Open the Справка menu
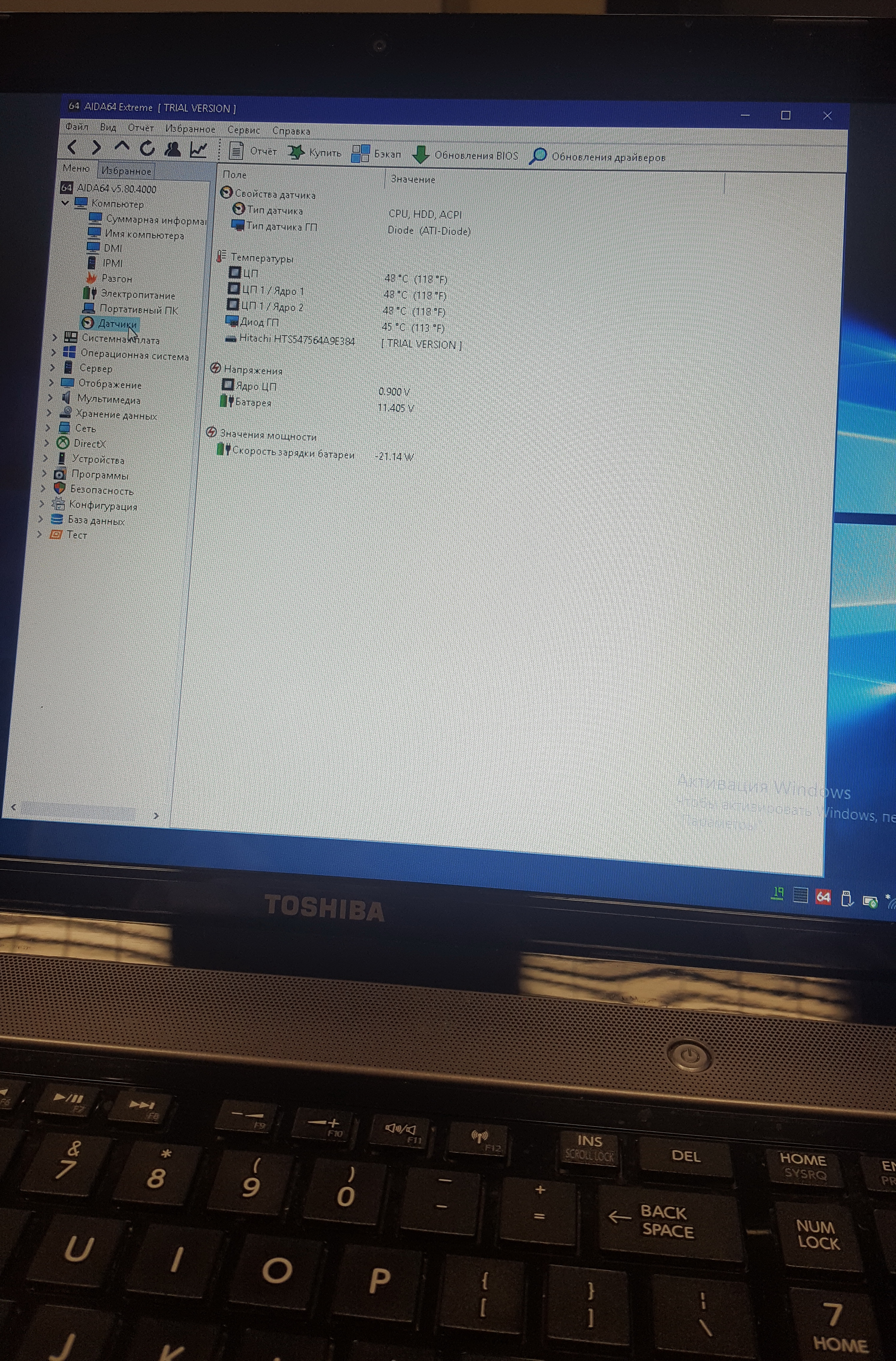This screenshot has width=896, height=1361. coord(291,131)
